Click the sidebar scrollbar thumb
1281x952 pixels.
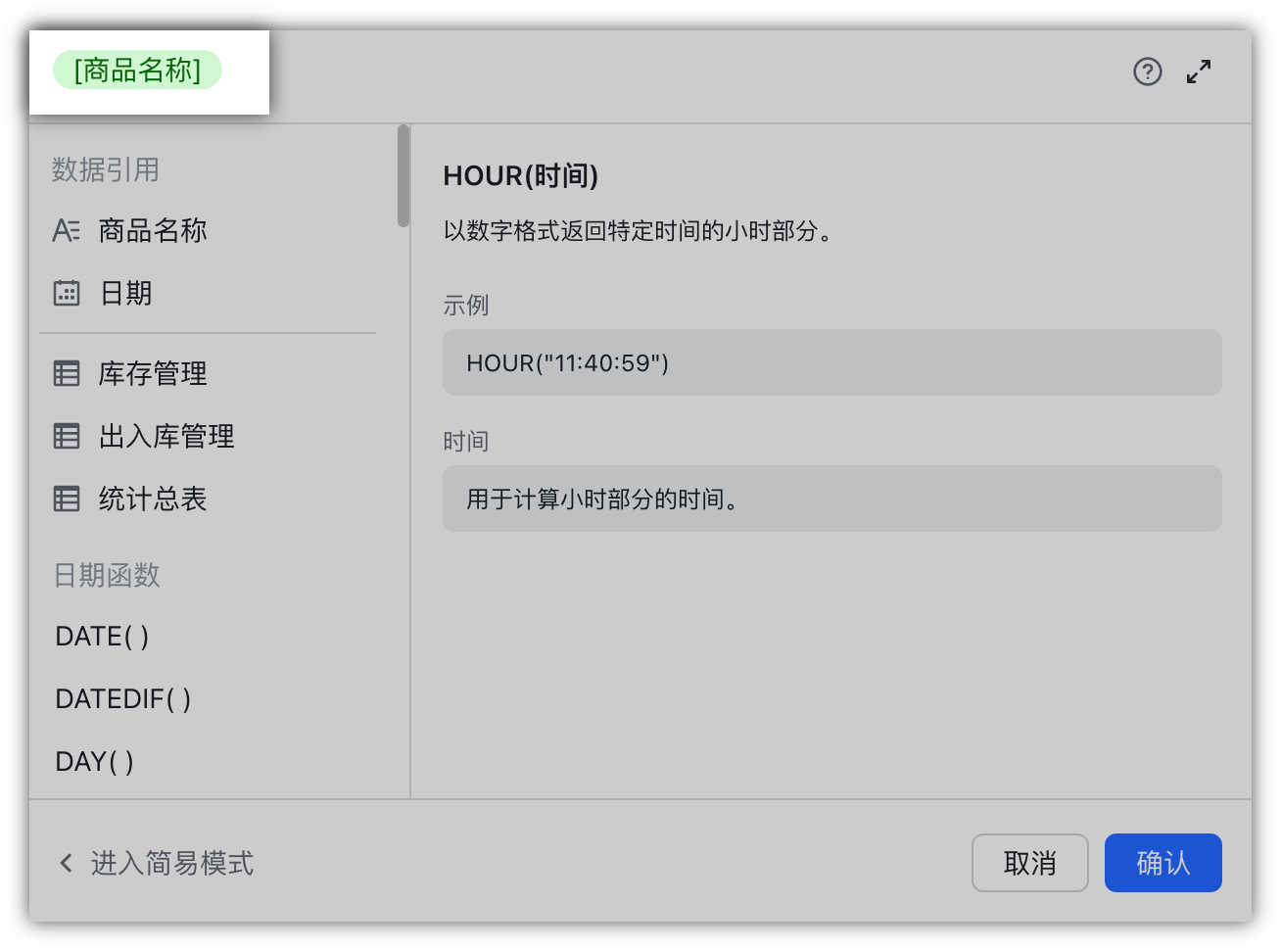click(x=402, y=176)
